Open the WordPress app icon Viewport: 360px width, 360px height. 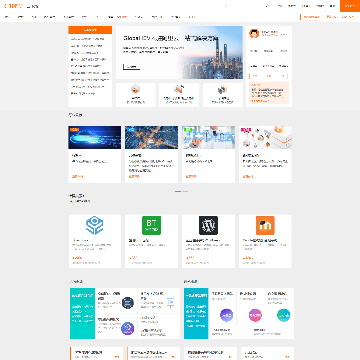[208, 225]
